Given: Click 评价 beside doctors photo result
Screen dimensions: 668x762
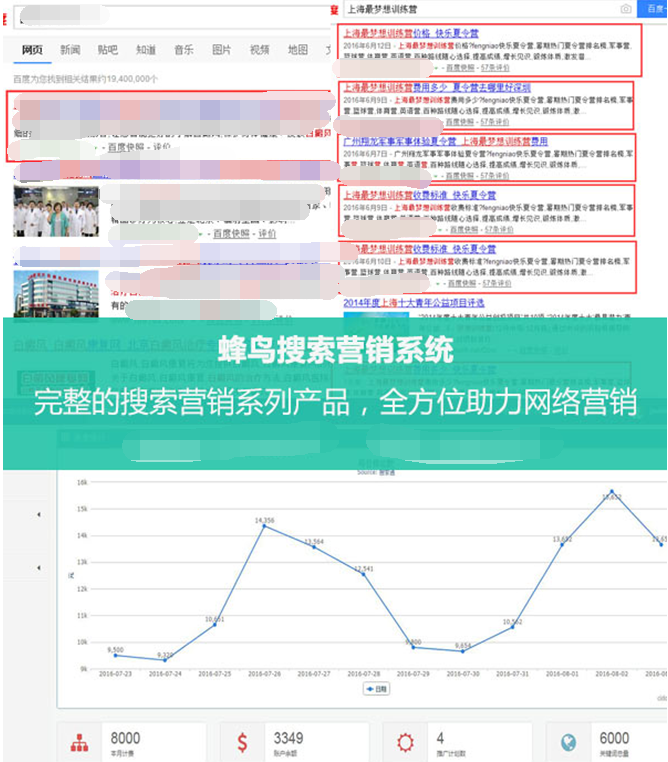Looking at the screenshot, I should [x=267, y=234].
